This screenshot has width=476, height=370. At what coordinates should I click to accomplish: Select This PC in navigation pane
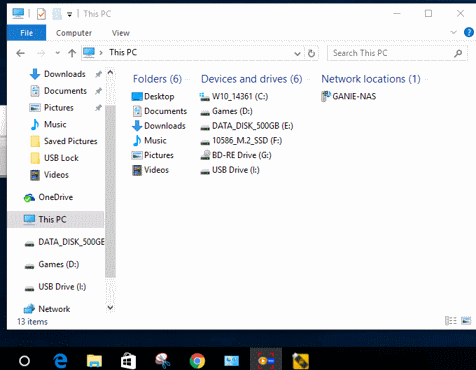(x=55, y=219)
